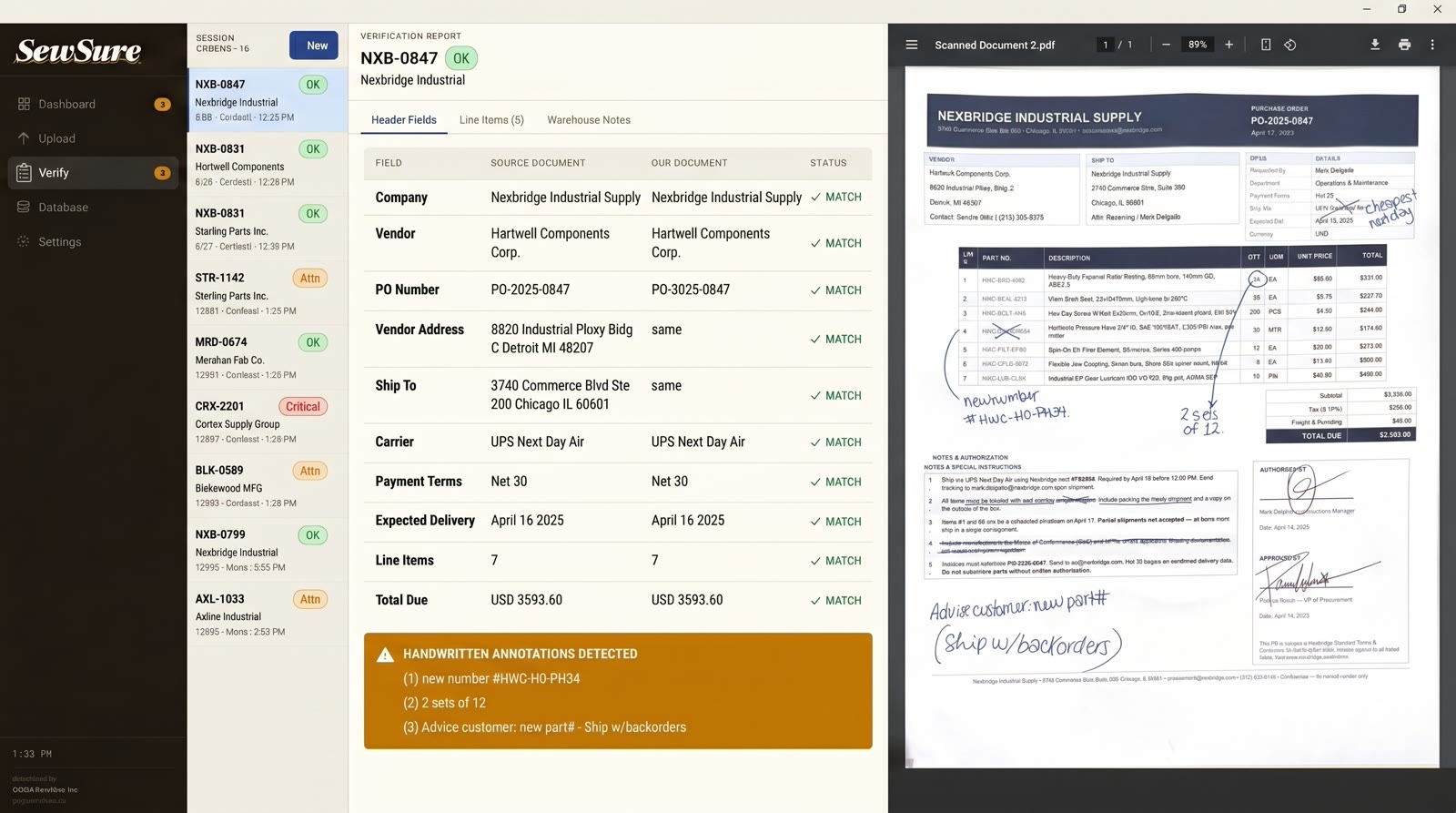The height and width of the screenshot is (813, 1456).
Task: Open the PDF viewer hamburger menu
Action: tap(911, 45)
